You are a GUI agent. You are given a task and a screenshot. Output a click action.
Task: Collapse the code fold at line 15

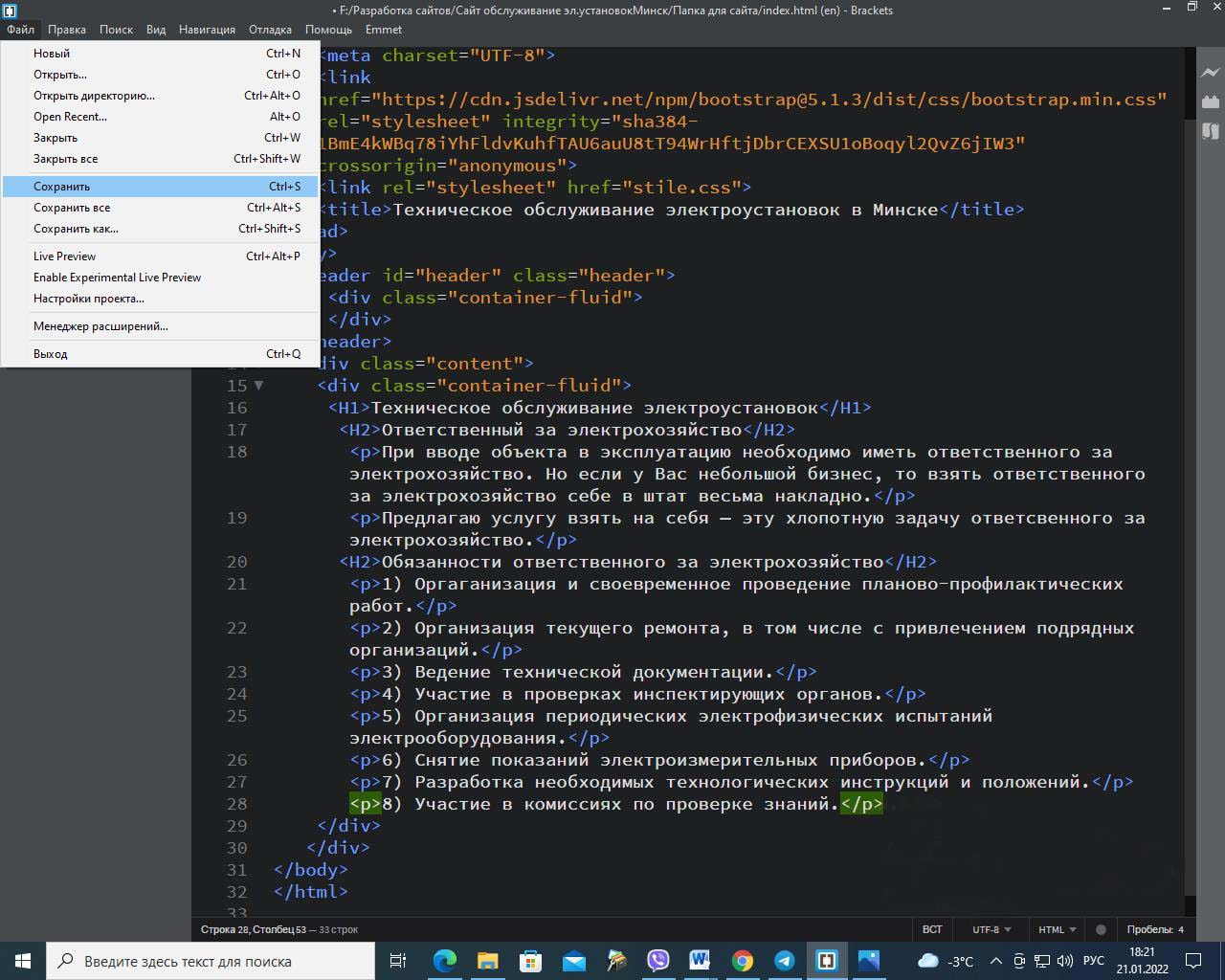pos(258,386)
